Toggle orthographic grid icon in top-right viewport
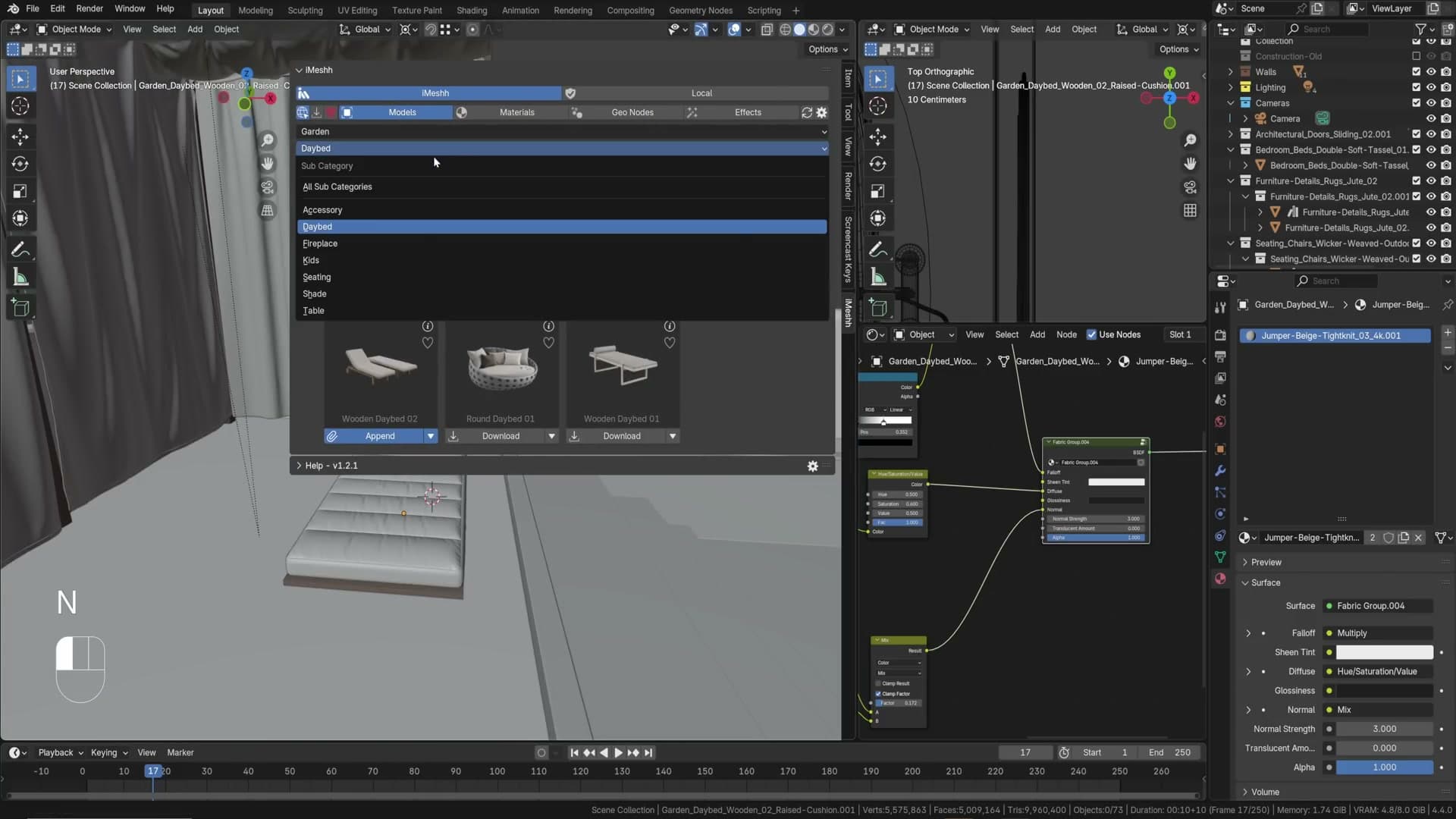This screenshot has height=819, width=1456. 1191,211
